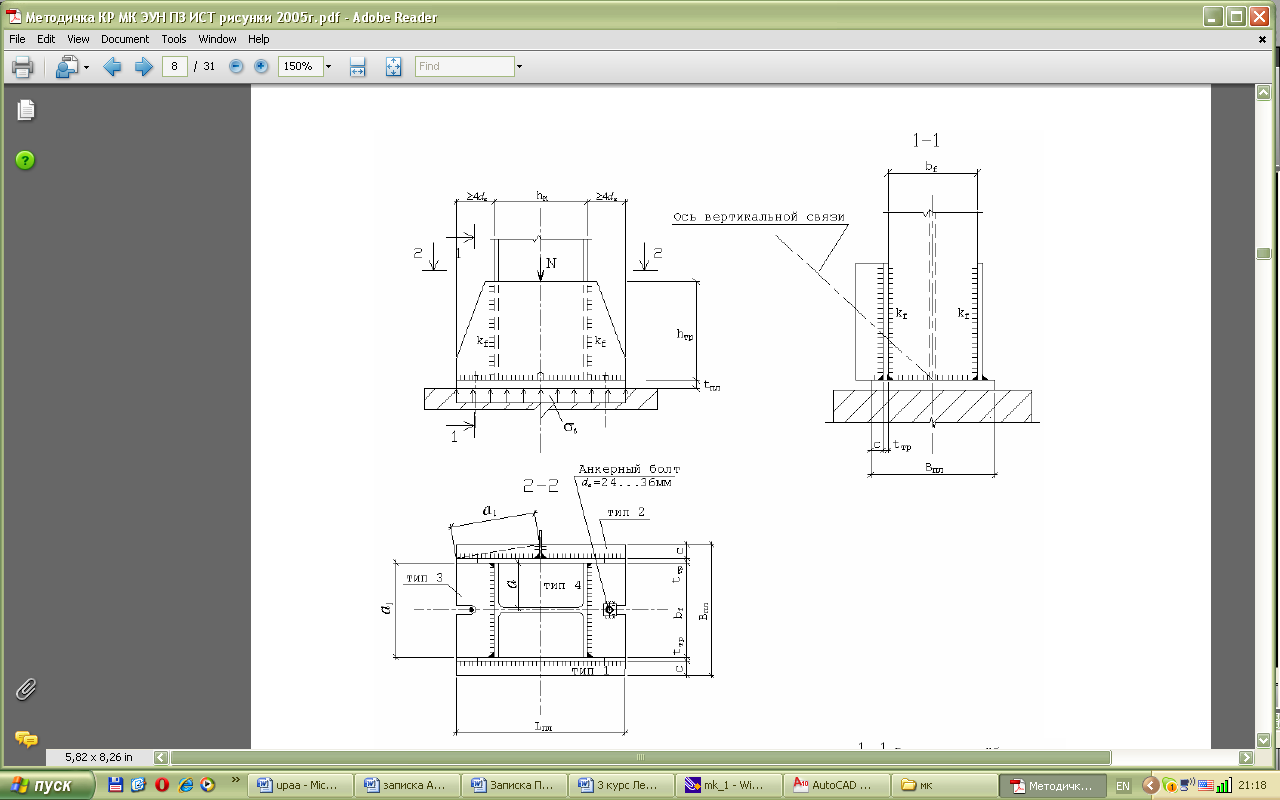
Task: Go to previous page arrow
Action: point(113,67)
